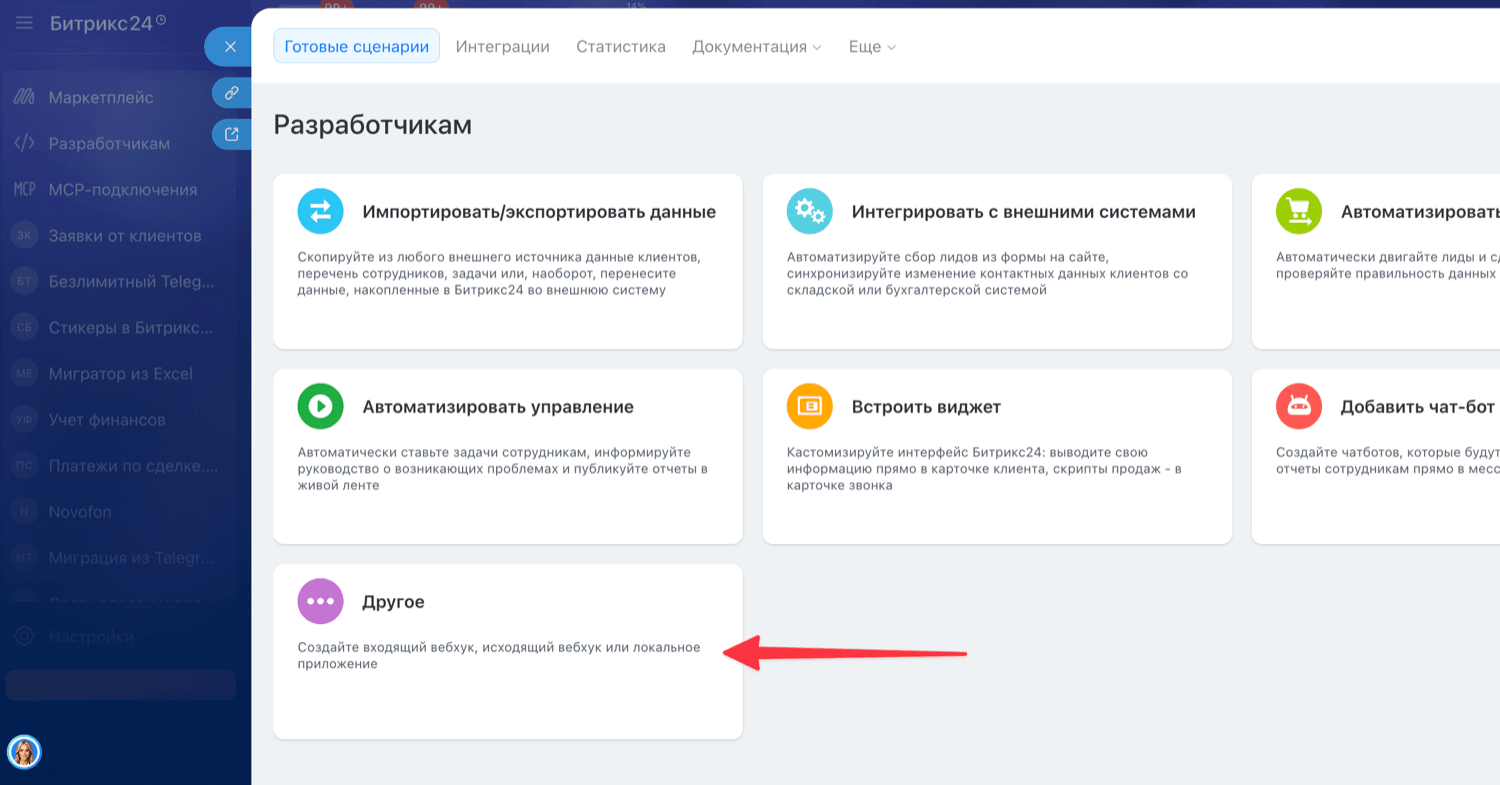
Task: Open the hamburger menu next to Битрикс24
Action: click(x=24, y=23)
